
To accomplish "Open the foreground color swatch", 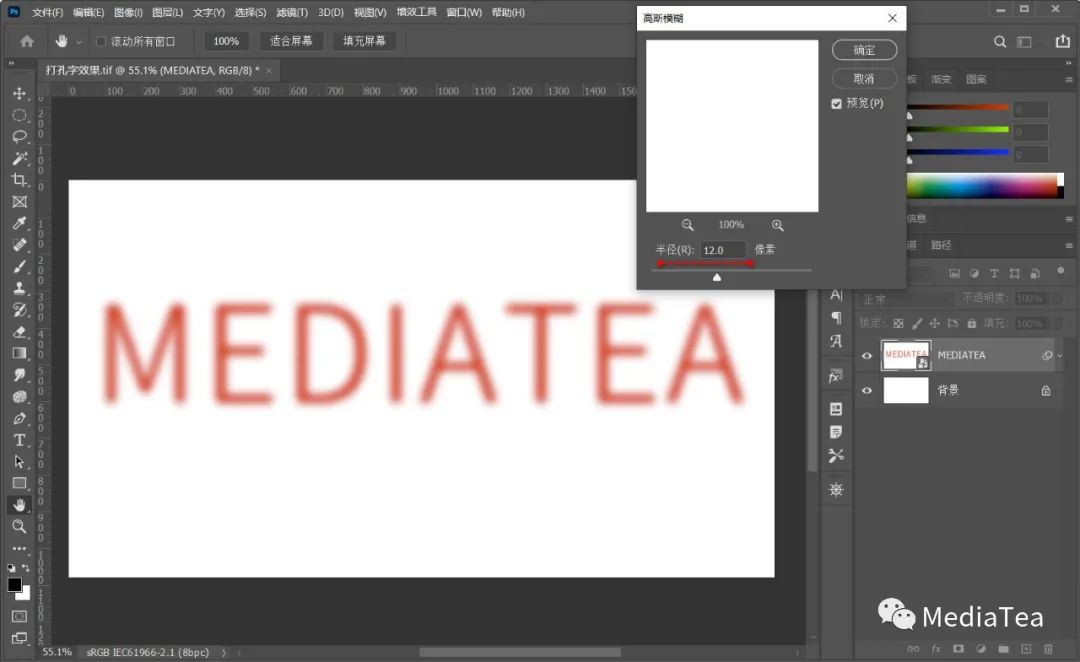I will [14, 585].
